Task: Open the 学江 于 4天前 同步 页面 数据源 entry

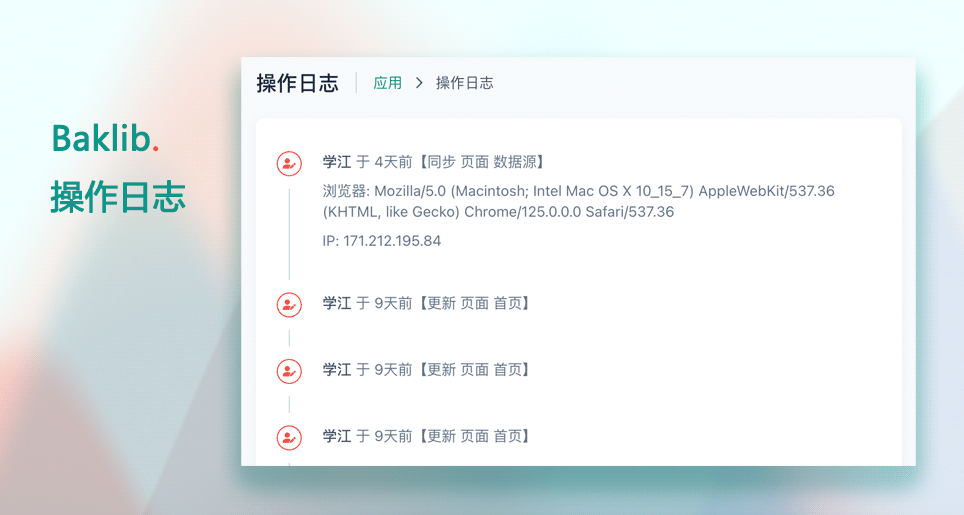Action: coord(434,162)
